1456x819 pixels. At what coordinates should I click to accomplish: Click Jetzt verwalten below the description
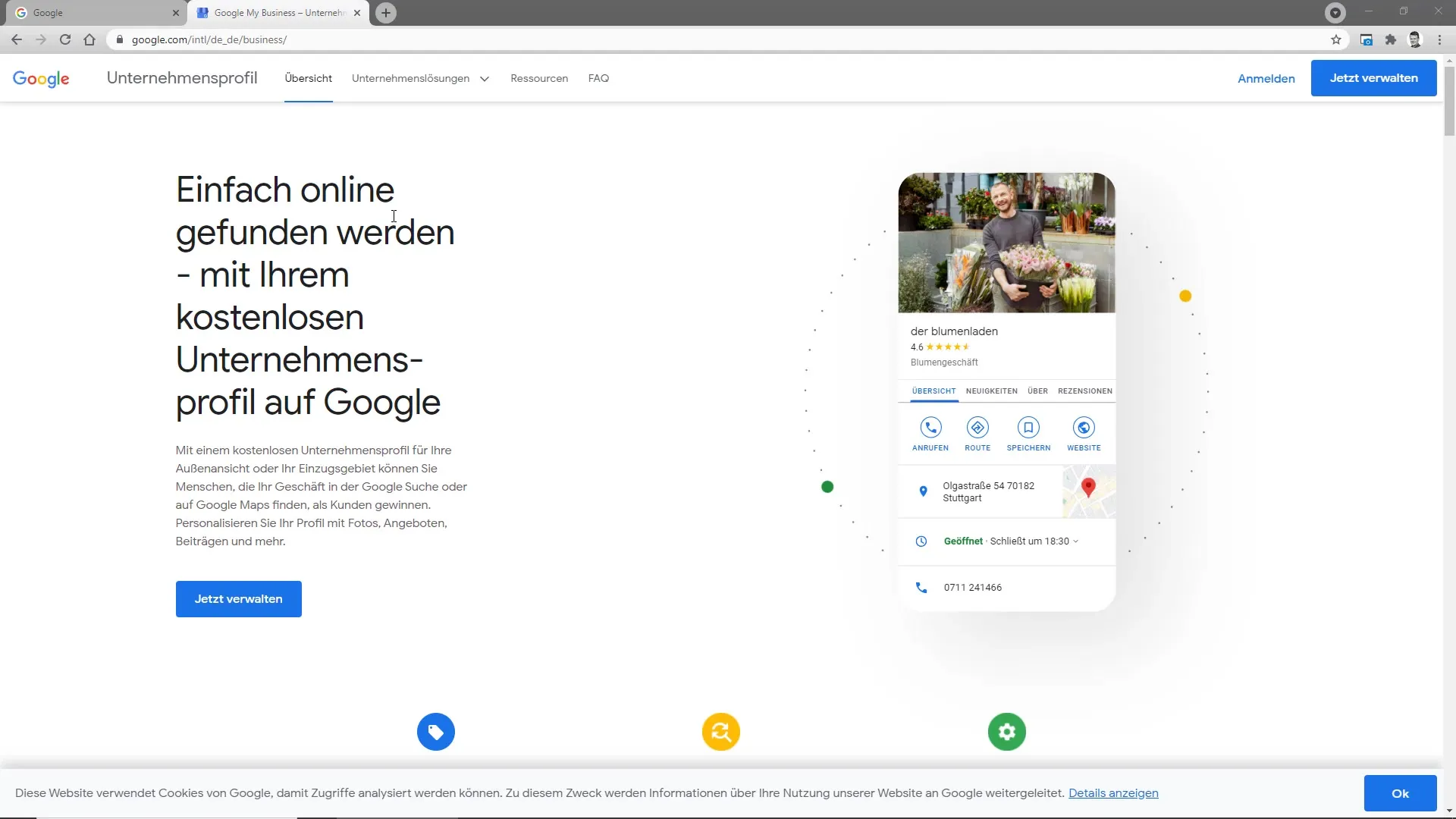(x=239, y=599)
